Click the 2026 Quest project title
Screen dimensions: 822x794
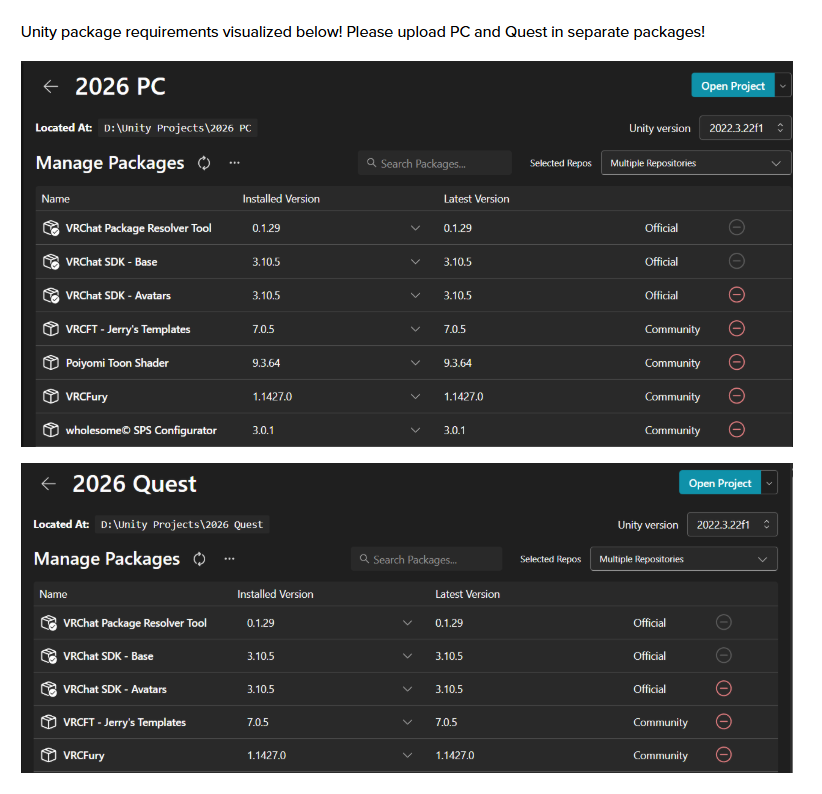click(134, 484)
